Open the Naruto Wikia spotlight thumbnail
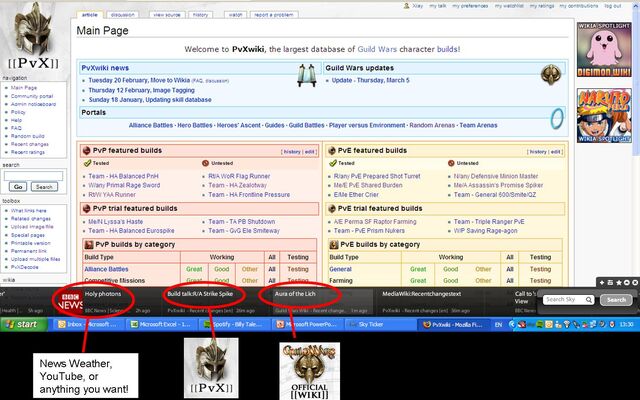Screen dimensions: 640x400 [x=604, y=116]
